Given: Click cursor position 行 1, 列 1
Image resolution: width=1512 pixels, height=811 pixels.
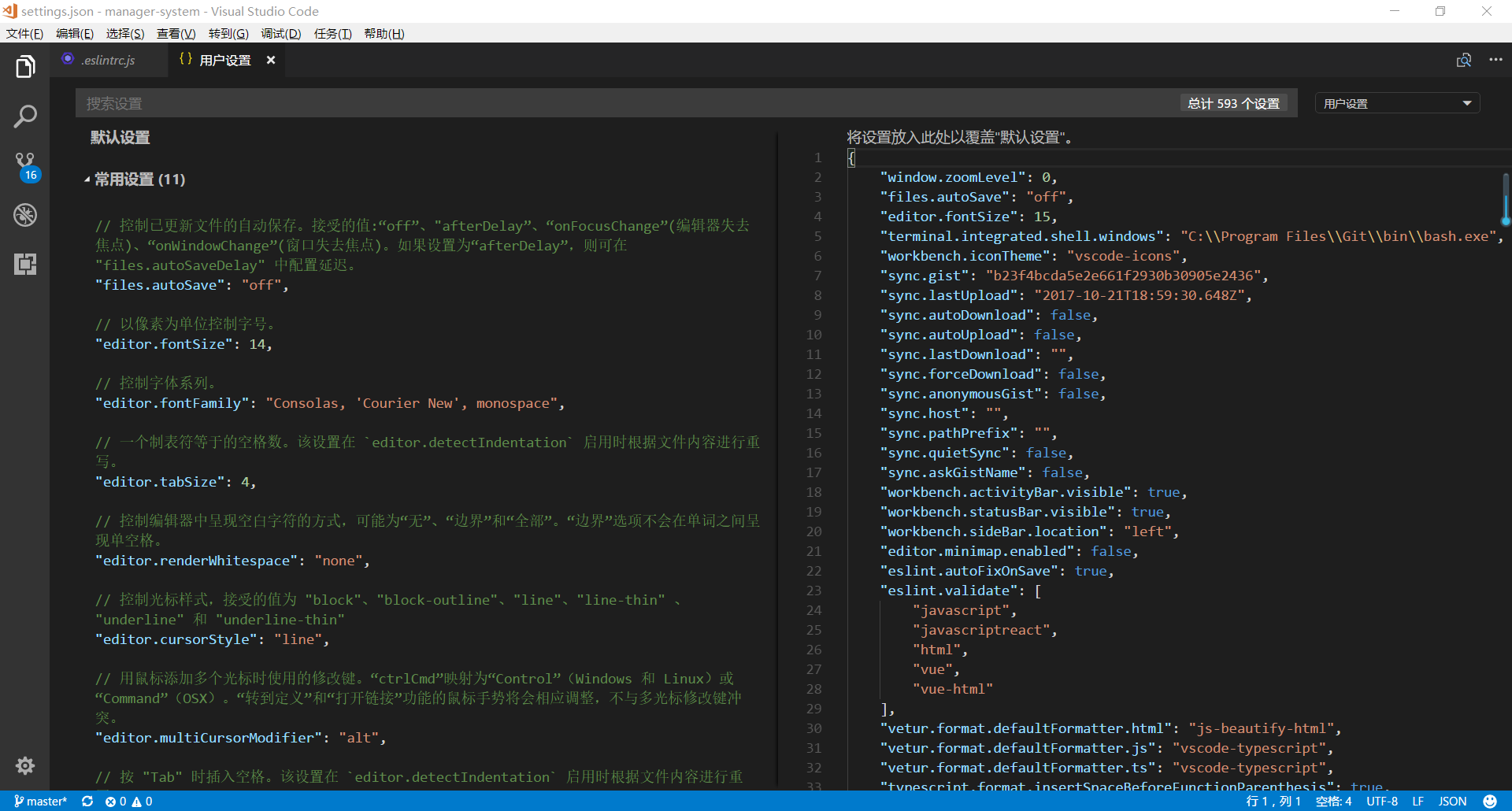Looking at the screenshot, I should pyautogui.click(x=1273, y=801).
